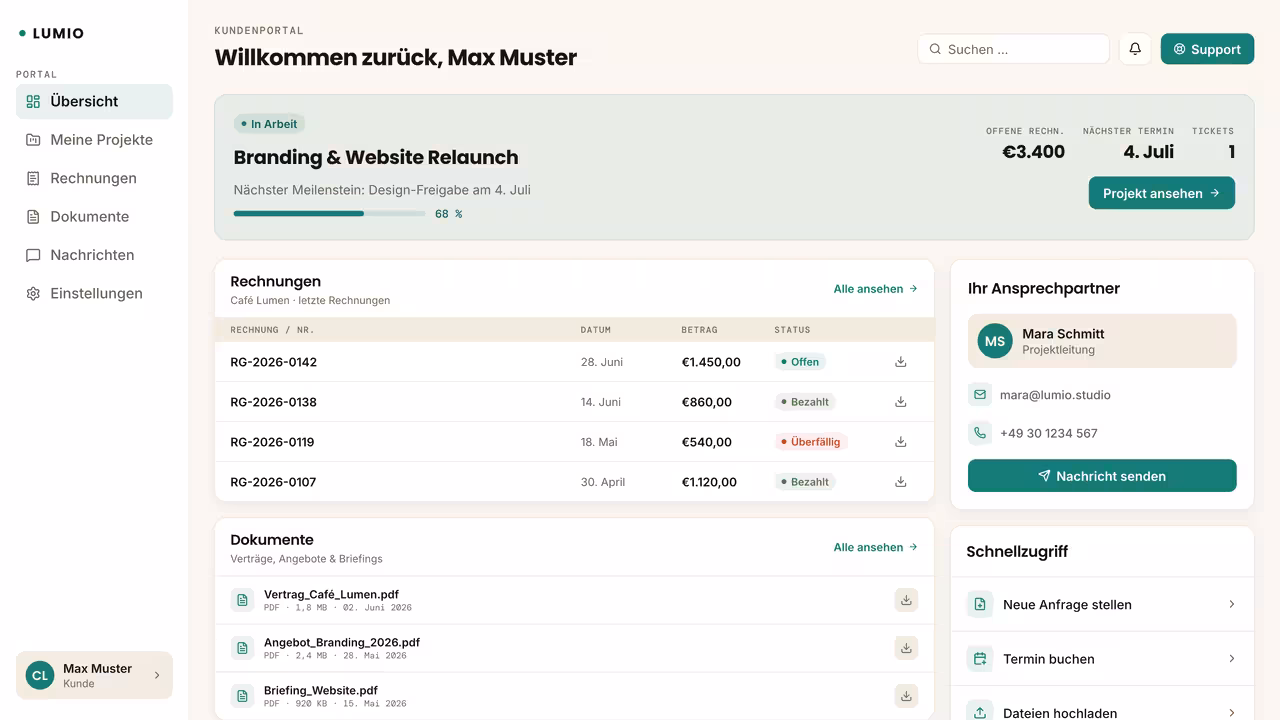Screen dimensions: 1280x720
Task: Click the Termin buchen calendar icon
Action: click(x=980, y=659)
